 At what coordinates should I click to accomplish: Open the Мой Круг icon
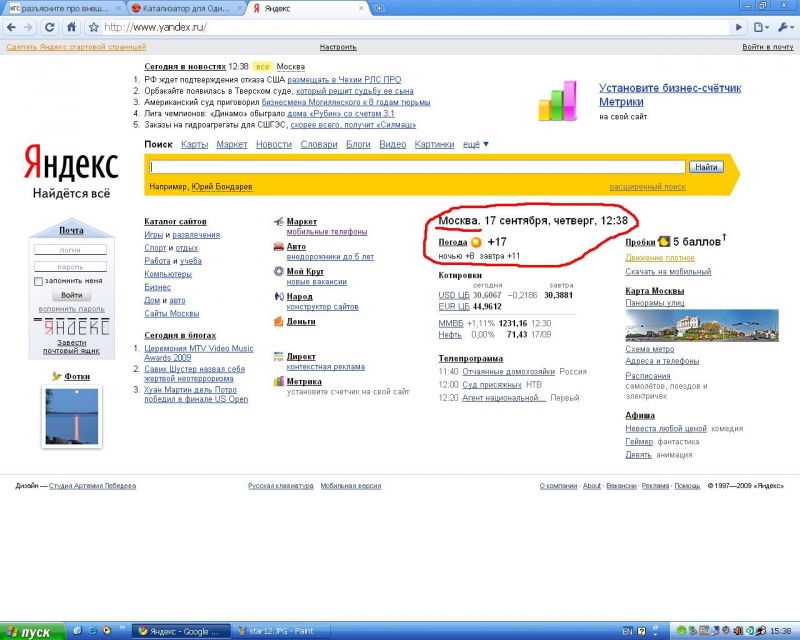point(279,271)
